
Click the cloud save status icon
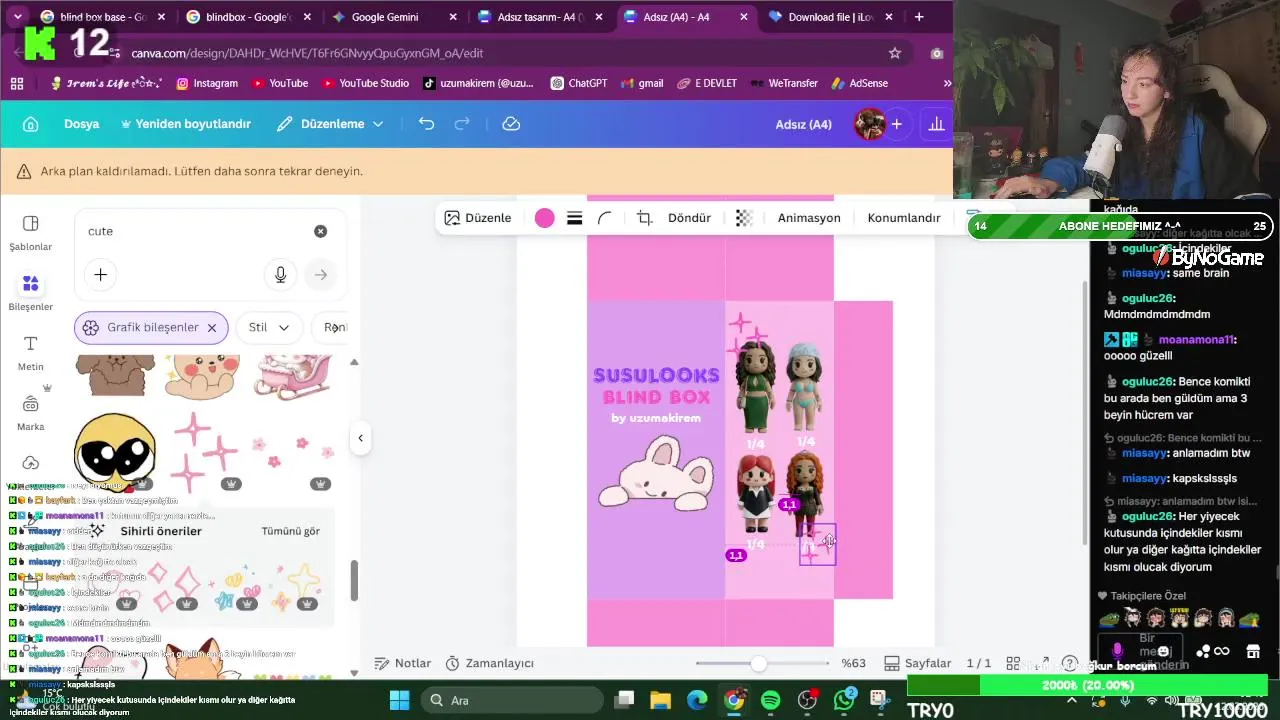point(511,124)
